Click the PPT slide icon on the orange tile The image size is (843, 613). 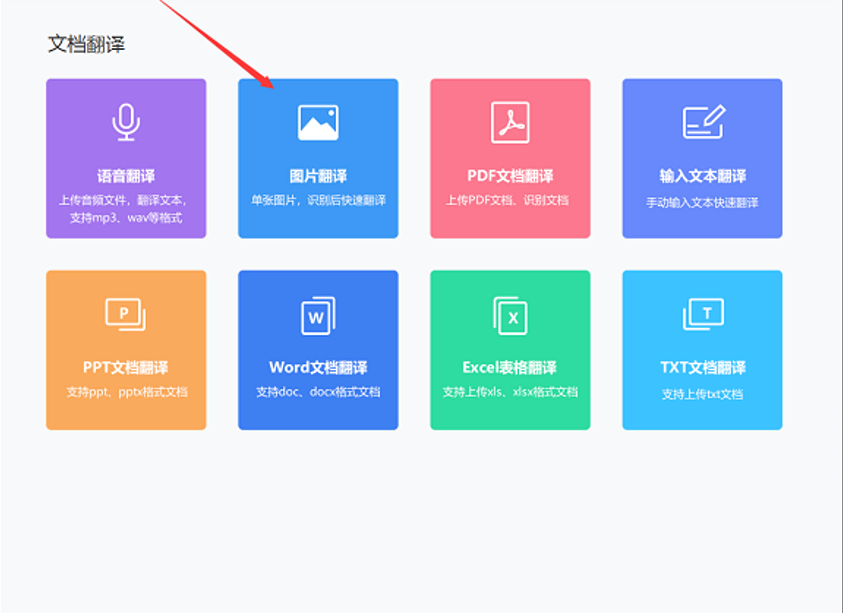[x=126, y=314]
